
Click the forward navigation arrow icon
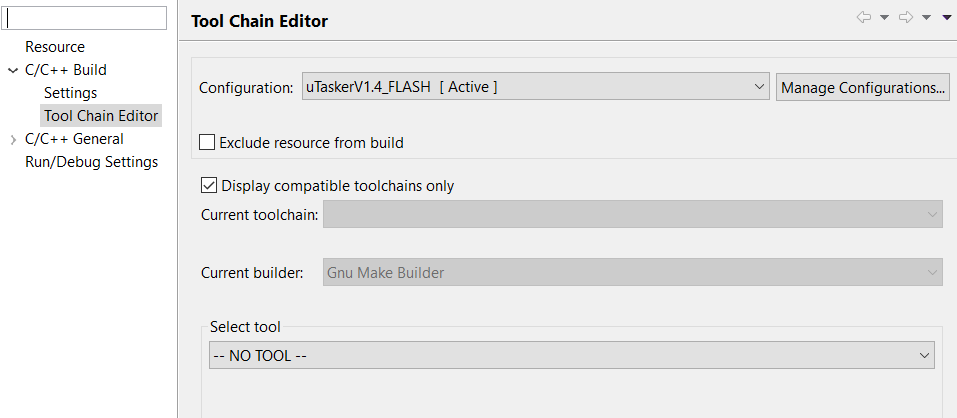pyautogui.click(x=906, y=18)
